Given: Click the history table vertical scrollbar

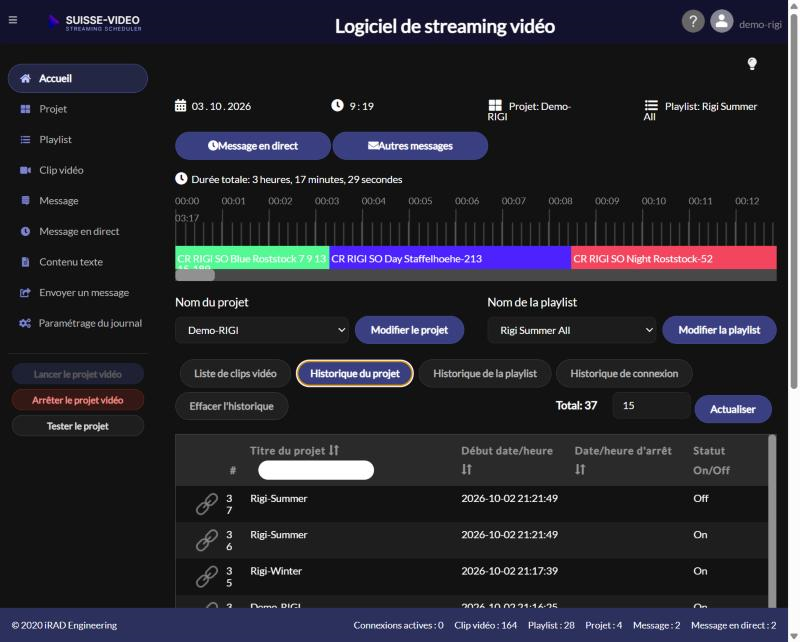Looking at the screenshot, I should [772, 521].
